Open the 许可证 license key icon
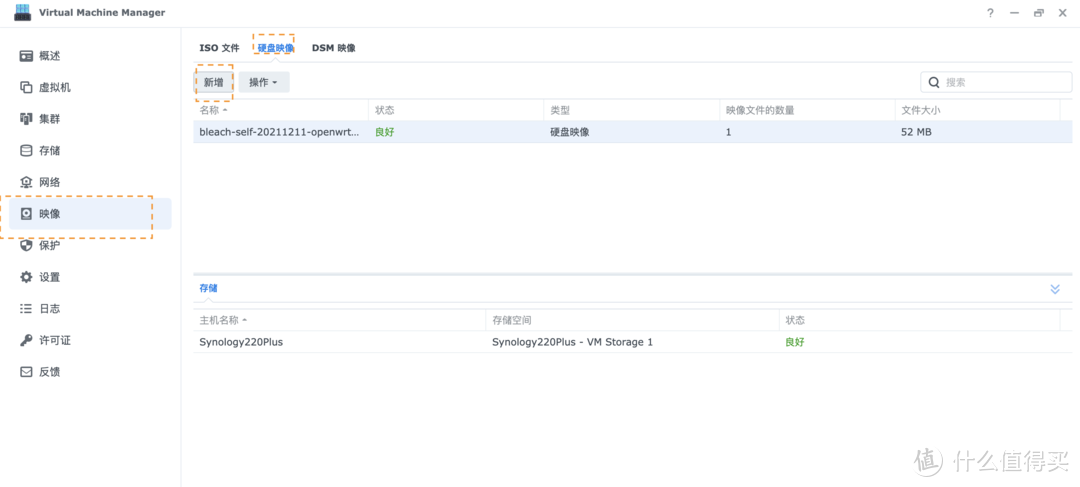 (x=27, y=340)
